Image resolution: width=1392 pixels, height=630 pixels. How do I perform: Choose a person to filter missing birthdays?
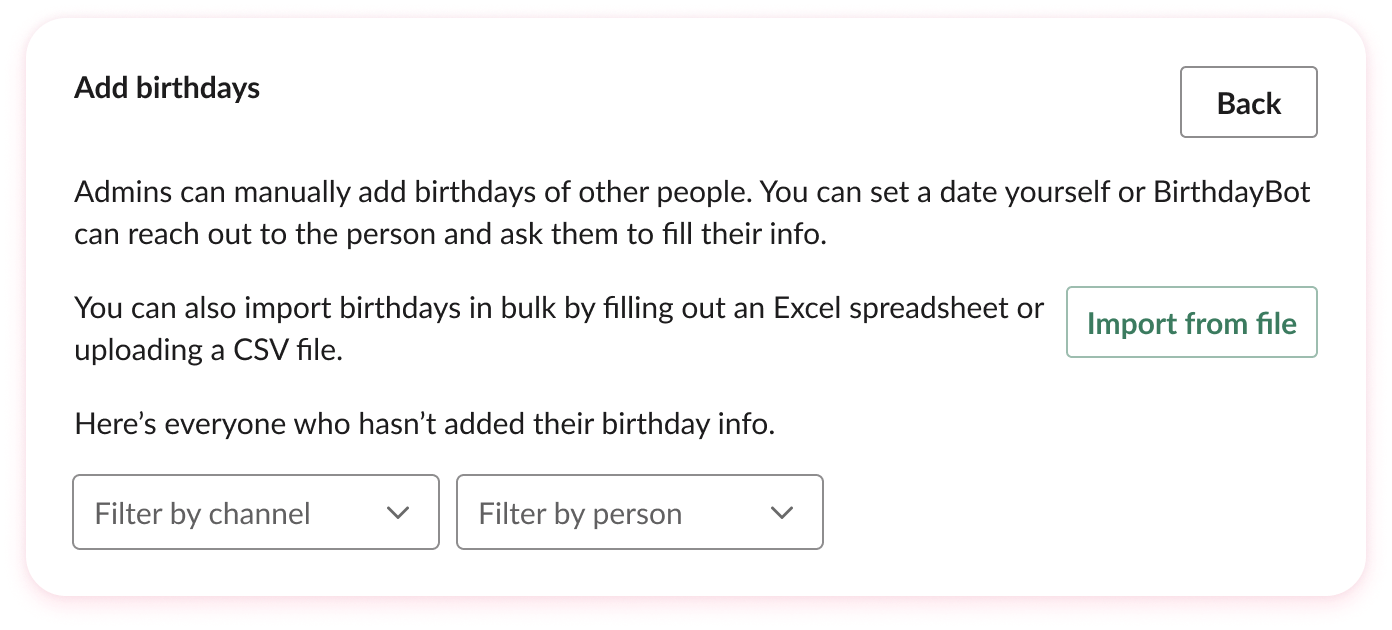[639, 512]
